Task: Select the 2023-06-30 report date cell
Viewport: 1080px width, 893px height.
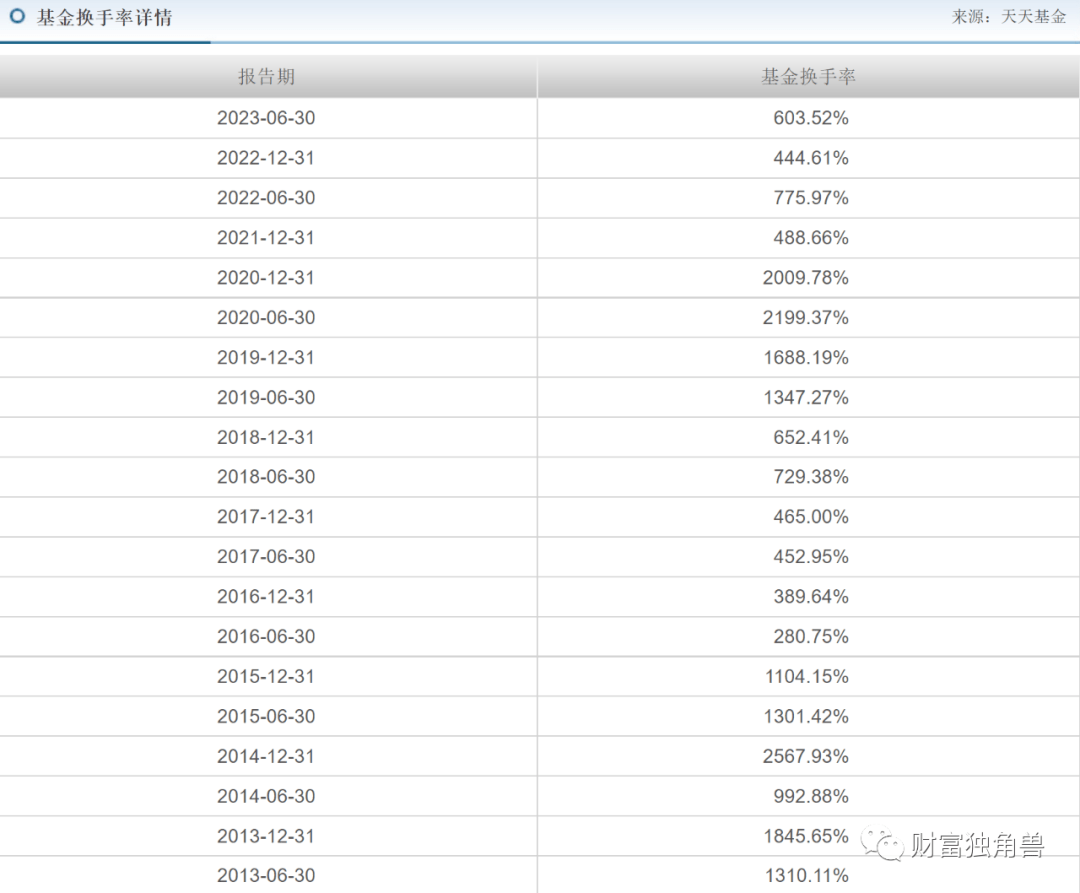Action: pyautogui.click(x=266, y=118)
